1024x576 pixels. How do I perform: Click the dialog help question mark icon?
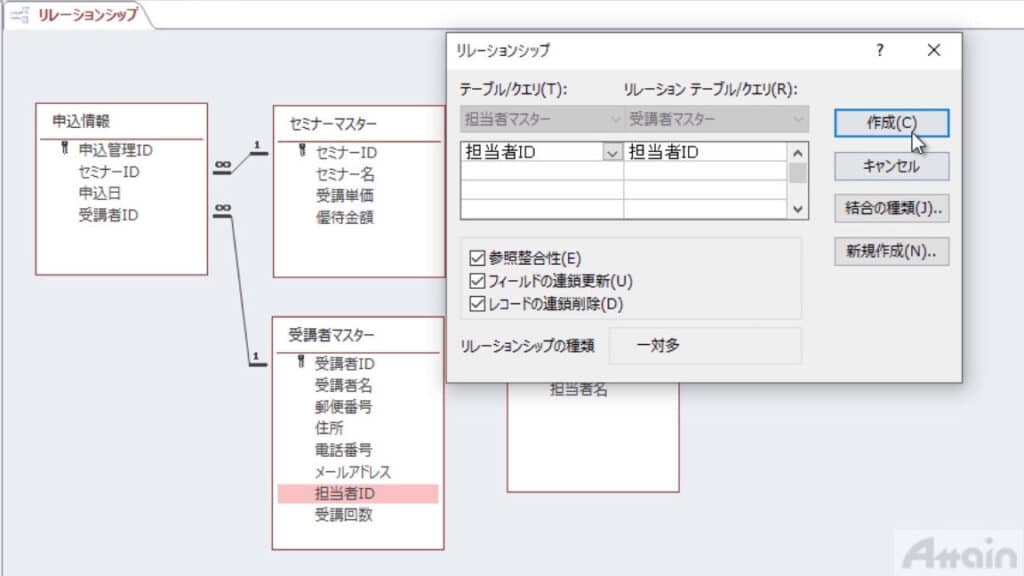[880, 50]
